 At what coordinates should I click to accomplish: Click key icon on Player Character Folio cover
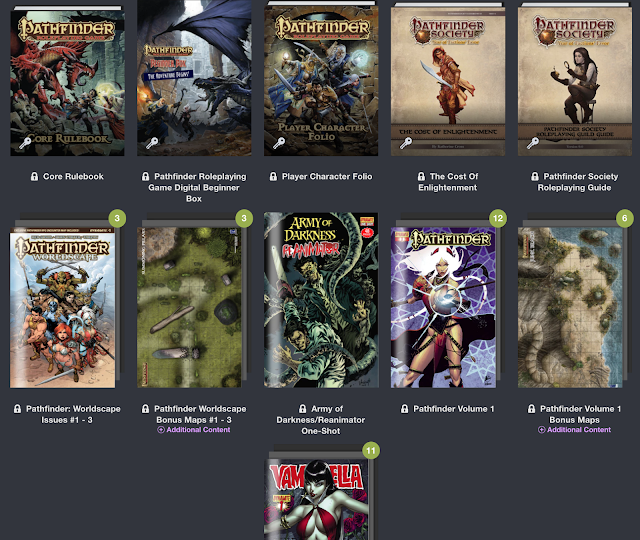click(x=279, y=143)
